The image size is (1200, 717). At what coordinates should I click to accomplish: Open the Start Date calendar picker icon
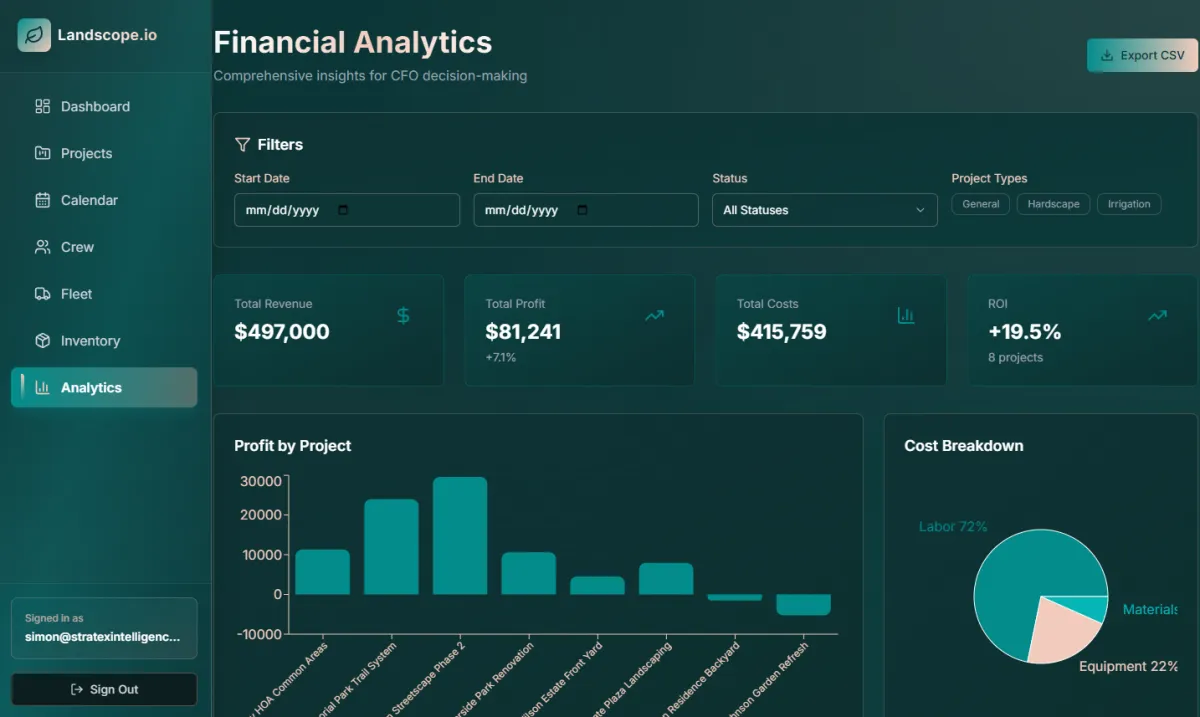(344, 211)
